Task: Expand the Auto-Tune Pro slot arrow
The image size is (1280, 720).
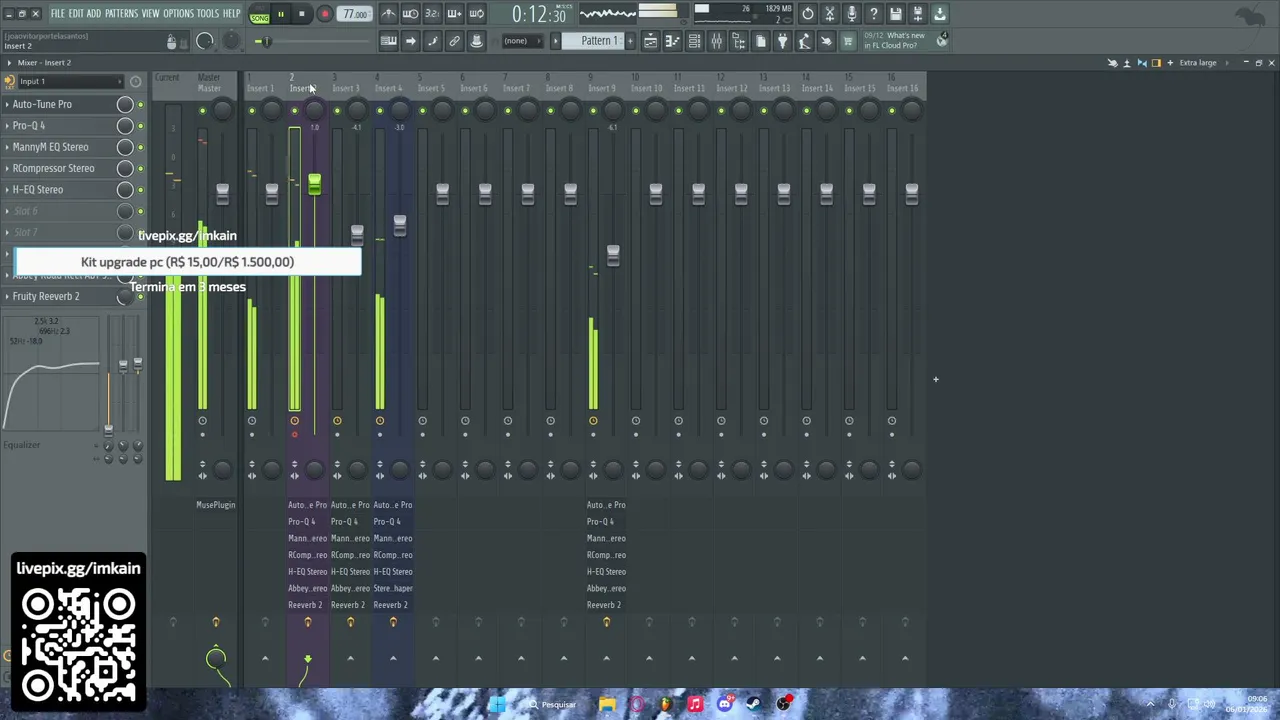Action: [7, 104]
